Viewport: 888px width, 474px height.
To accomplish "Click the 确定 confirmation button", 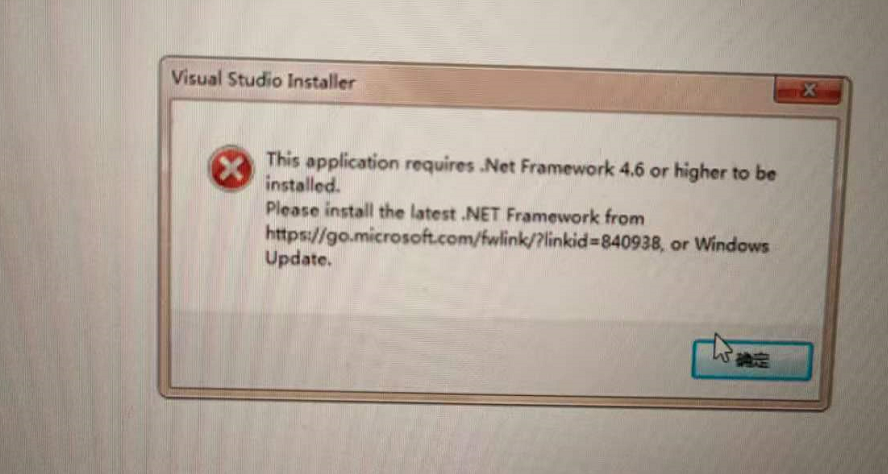I will pyautogui.click(x=752, y=361).
